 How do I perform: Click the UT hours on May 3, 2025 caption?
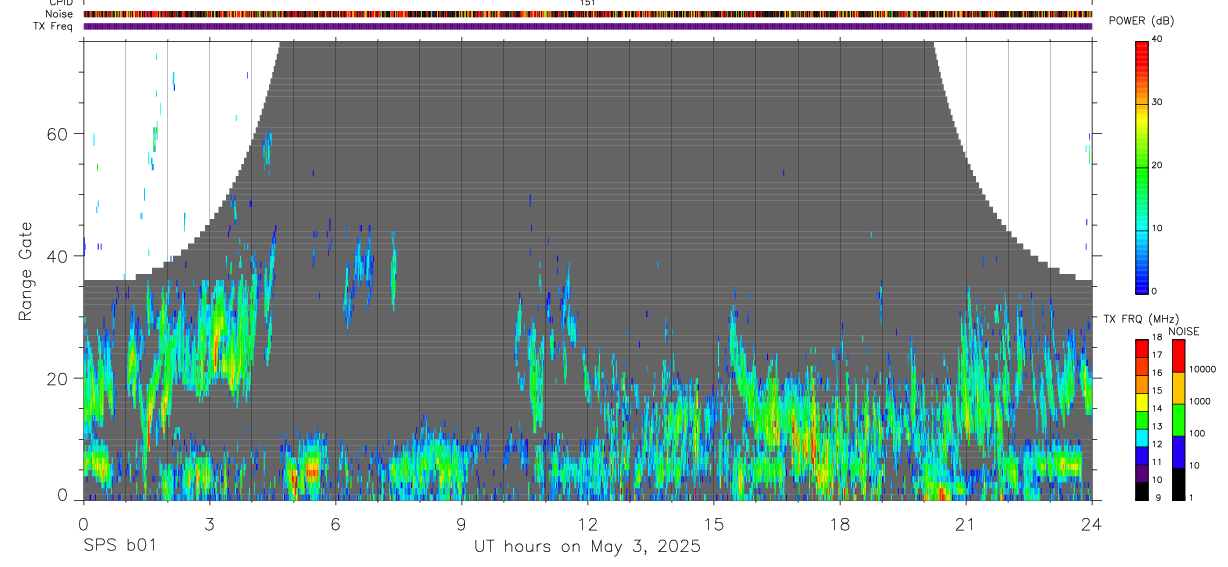tap(587, 547)
